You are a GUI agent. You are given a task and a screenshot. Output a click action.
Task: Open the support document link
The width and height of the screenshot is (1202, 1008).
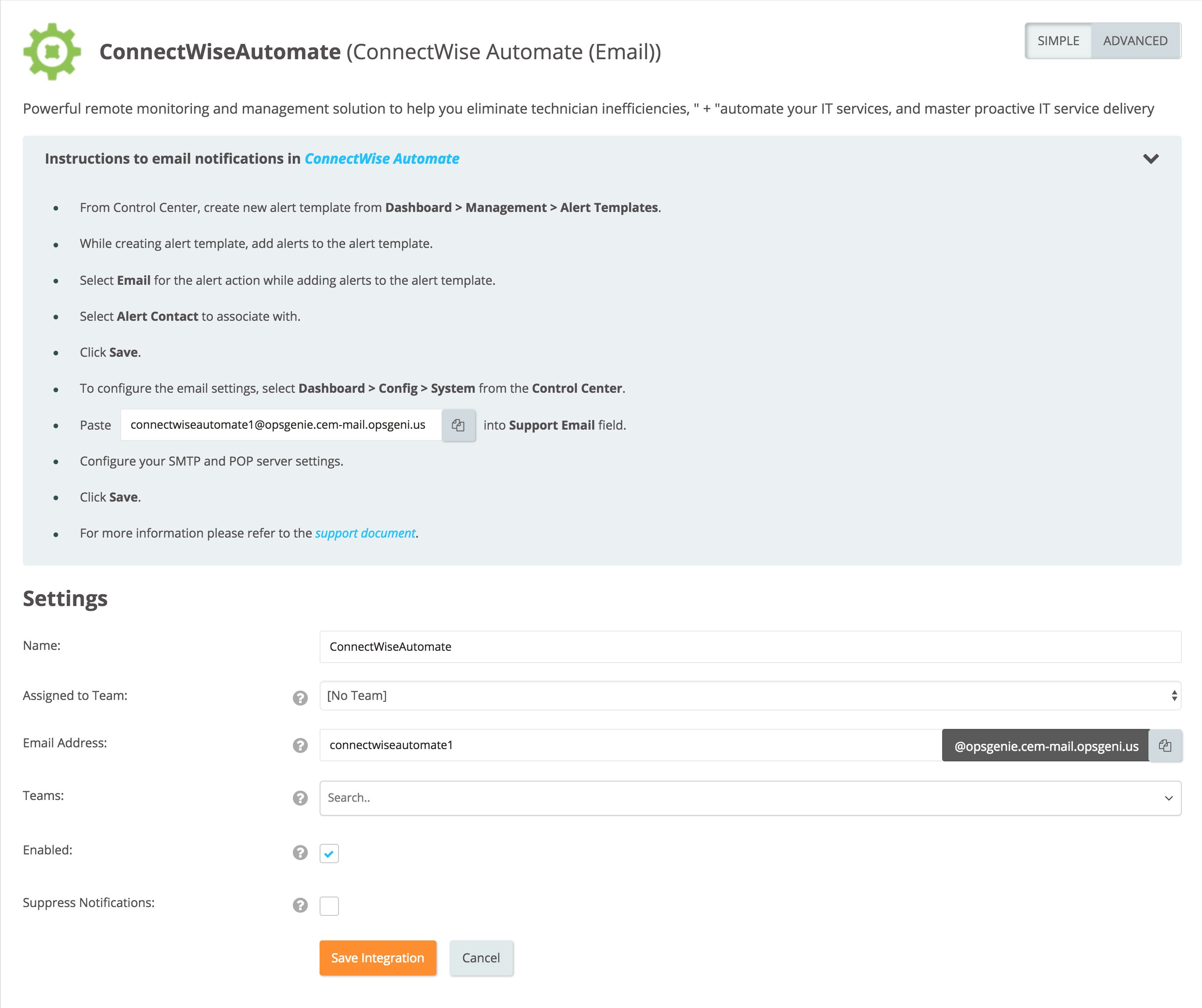point(365,533)
